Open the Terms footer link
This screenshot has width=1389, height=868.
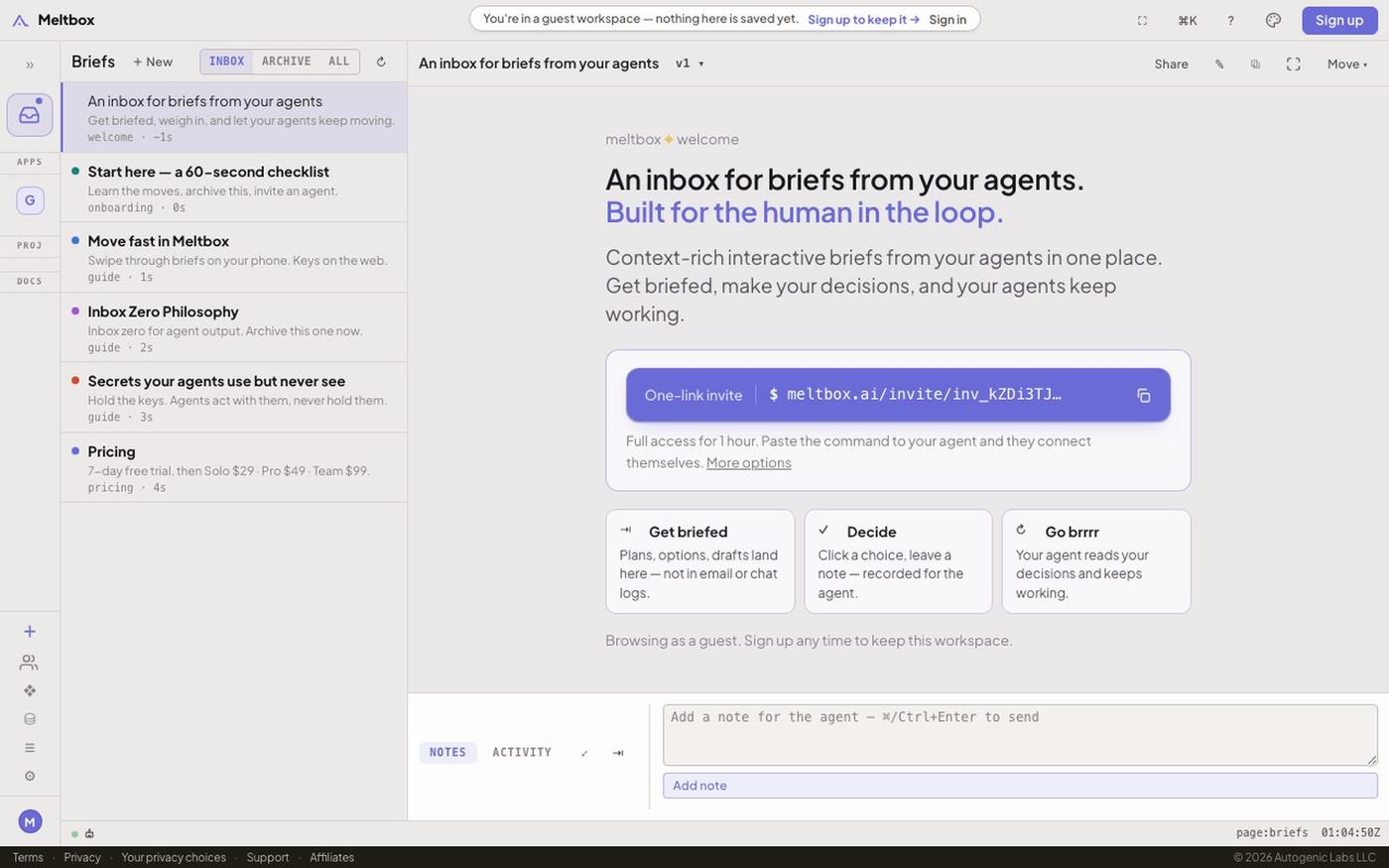point(28,857)
